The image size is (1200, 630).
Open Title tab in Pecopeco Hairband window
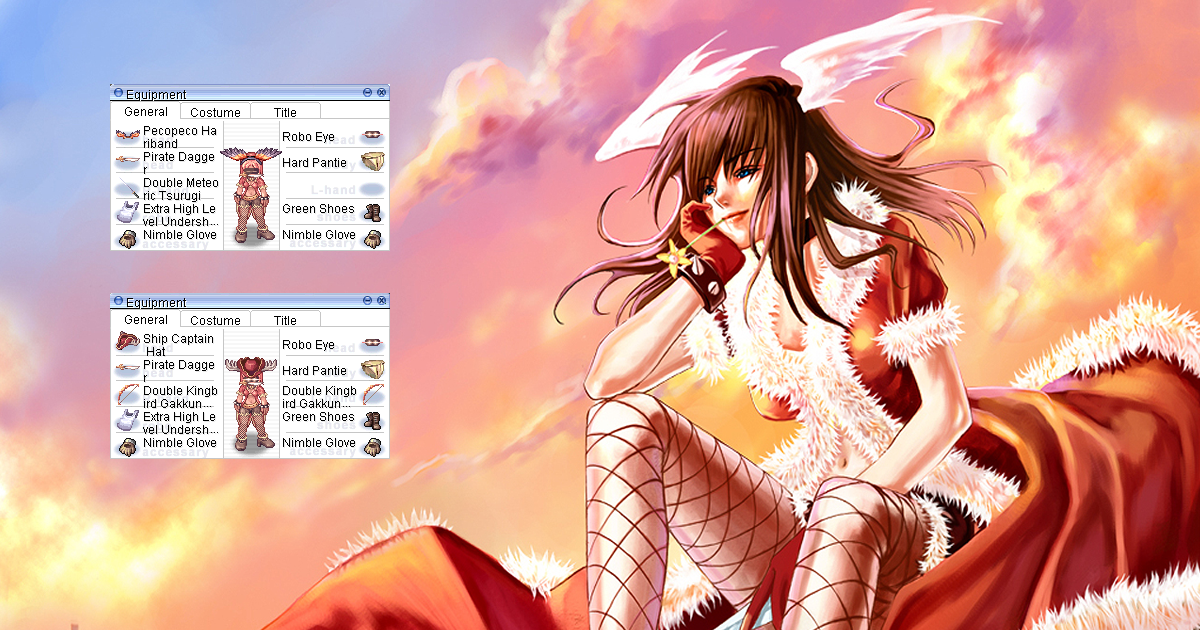(285, 112)
